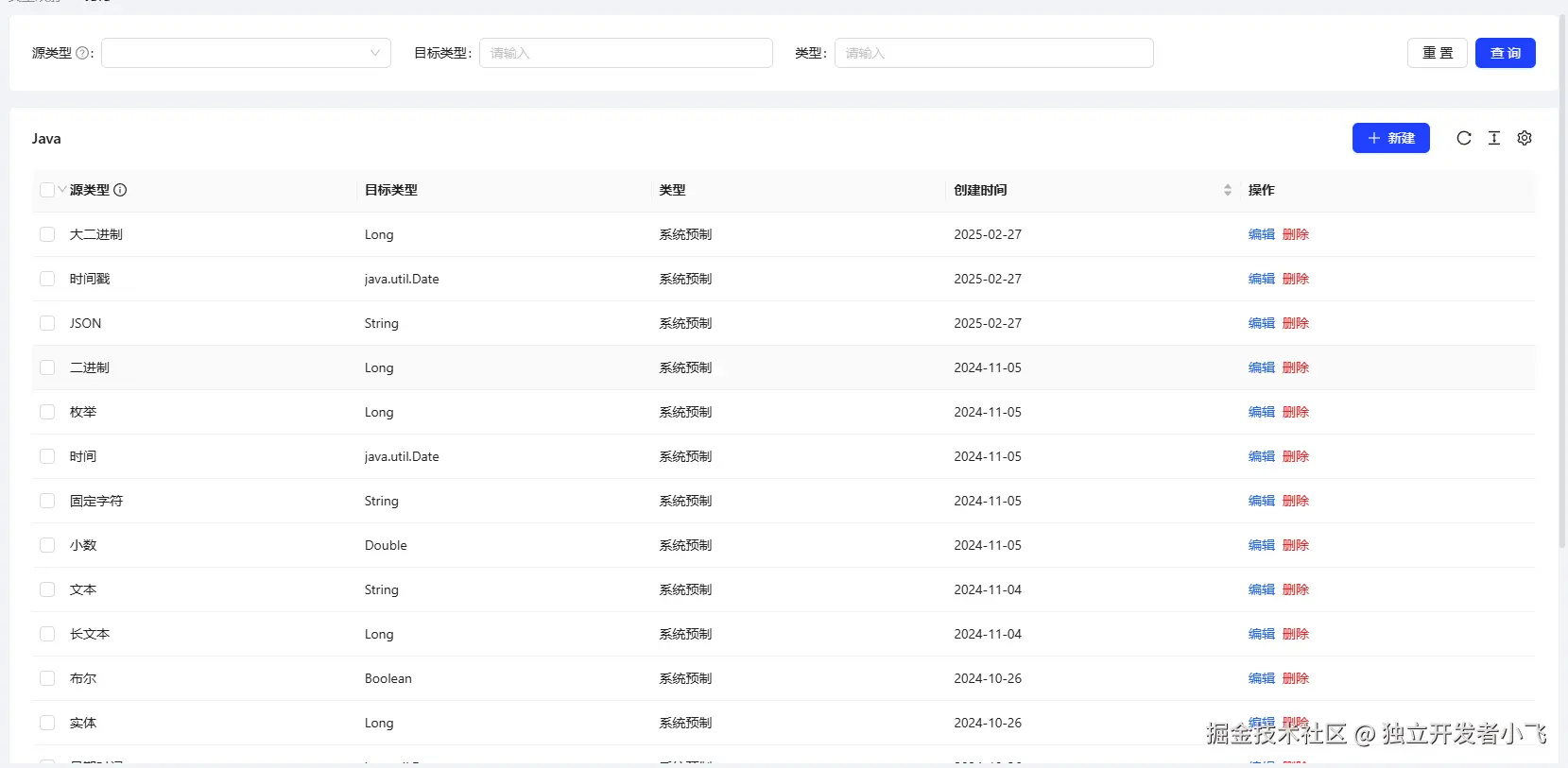This screenshot has width=1568, height=768.
Task: Check the 布尔 row checkbox
Action: tap(47, 678)
